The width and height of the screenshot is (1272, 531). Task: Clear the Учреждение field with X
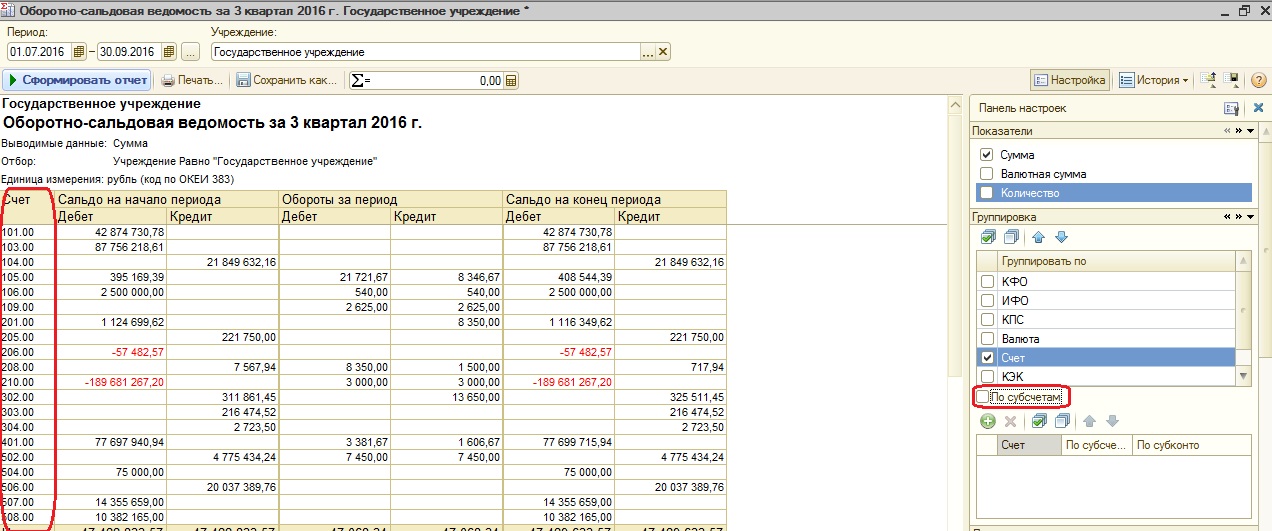(663, 52)
